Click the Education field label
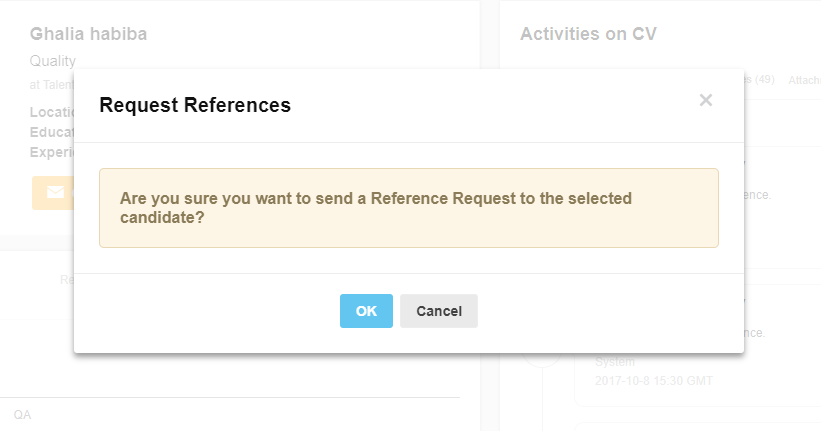This screenshot has height=431, width=821. click(52, 132)
